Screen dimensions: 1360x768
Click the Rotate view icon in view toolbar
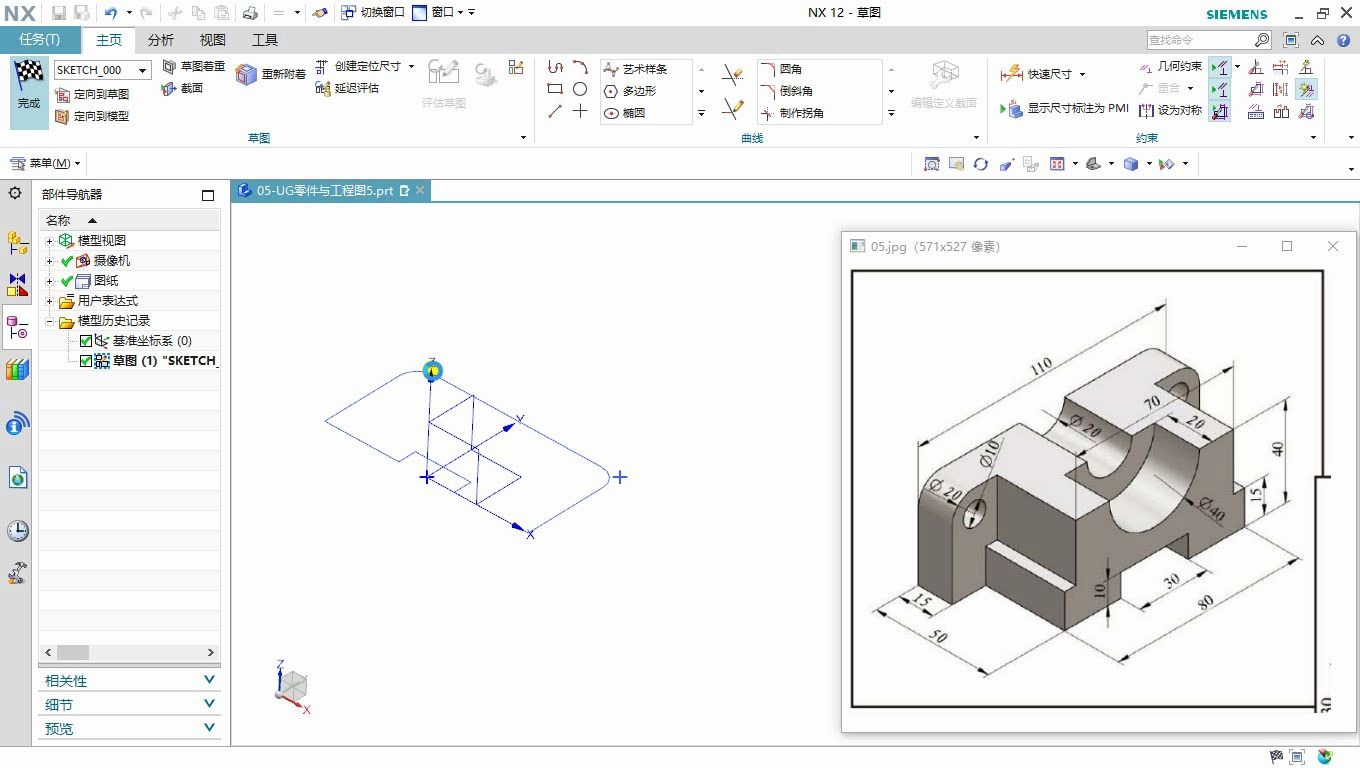[980, 164]
